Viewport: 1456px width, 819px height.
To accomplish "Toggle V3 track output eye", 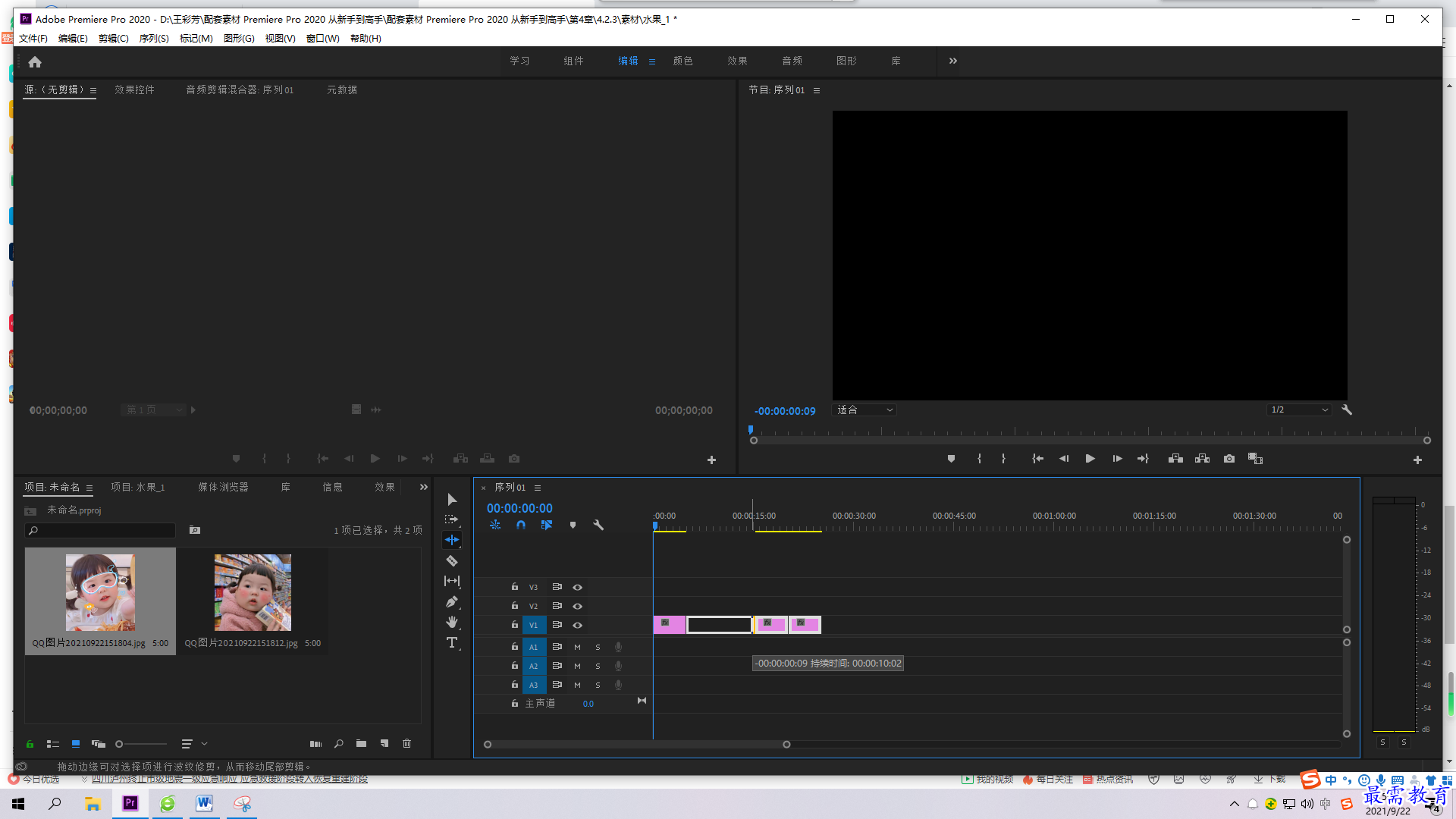I will tap(577, 588).
